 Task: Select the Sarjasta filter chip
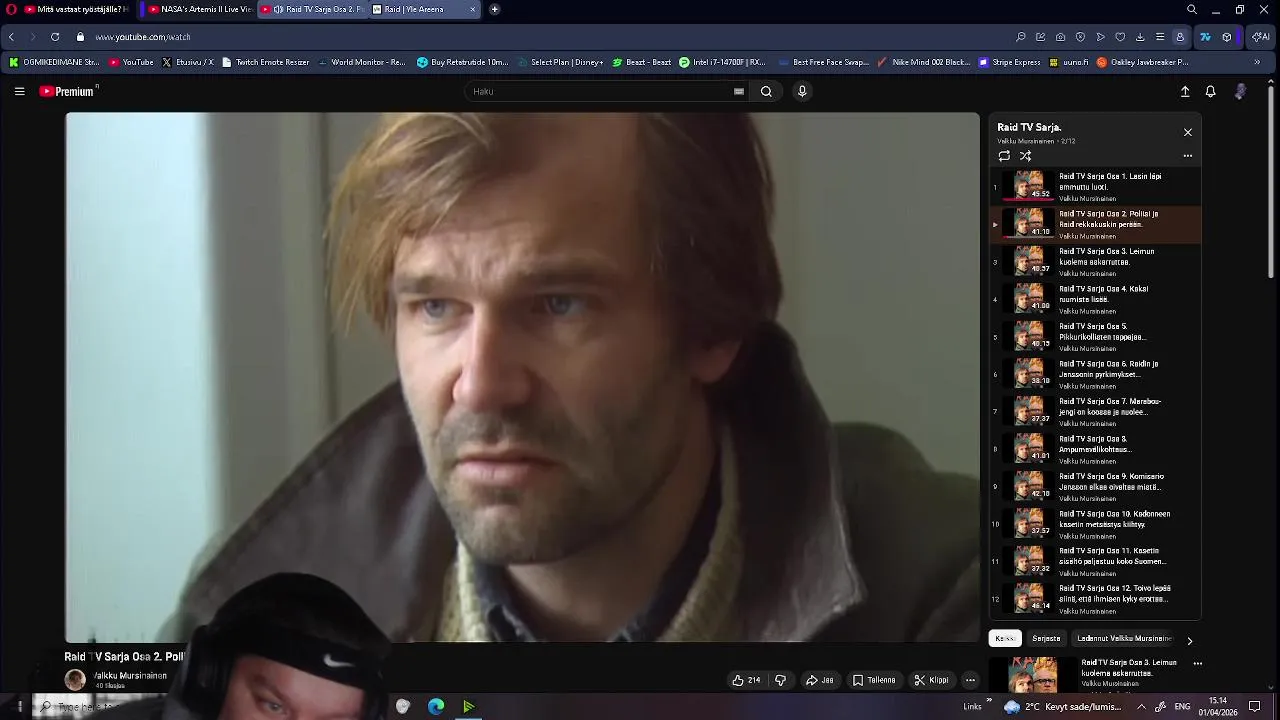tap(1046, 638)
